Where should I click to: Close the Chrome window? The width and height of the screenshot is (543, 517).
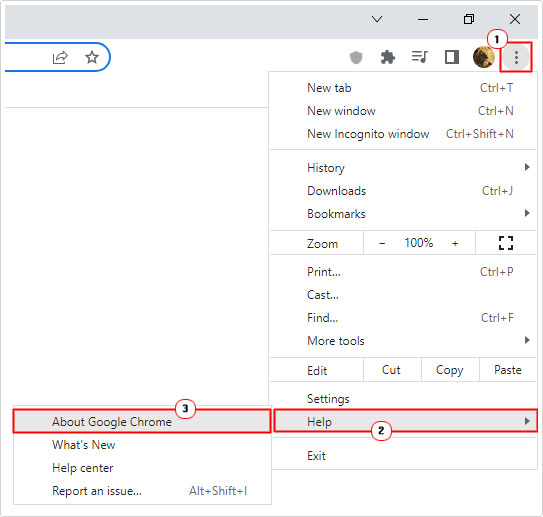coord(515,19)
